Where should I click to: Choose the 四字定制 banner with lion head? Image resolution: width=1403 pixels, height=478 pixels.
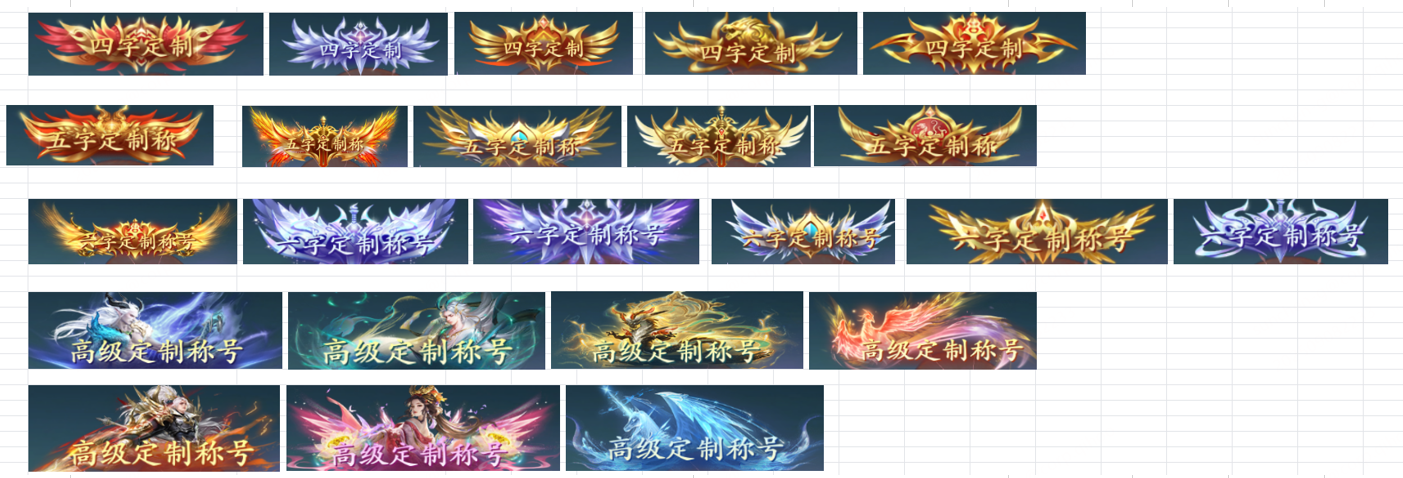[751, 43]
